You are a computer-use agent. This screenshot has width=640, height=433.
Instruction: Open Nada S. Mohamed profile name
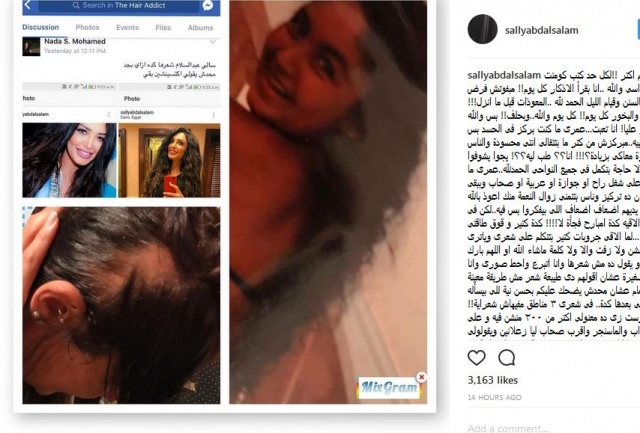(75, 41)
